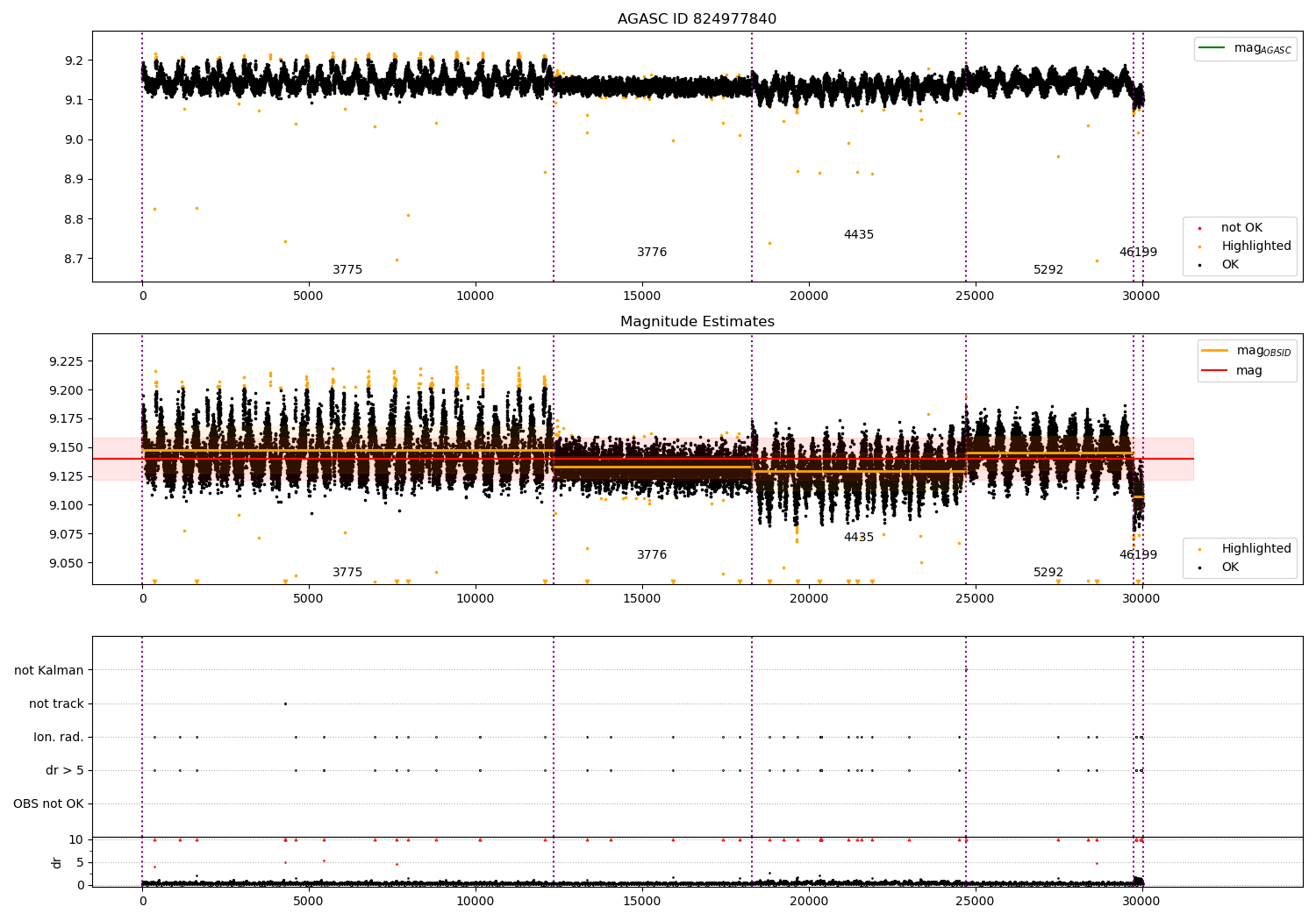Click obsid label 3775 in Magnitude Estimates plot
Image resolution: width=1316 pixels, height=921 pixels.
347,573
